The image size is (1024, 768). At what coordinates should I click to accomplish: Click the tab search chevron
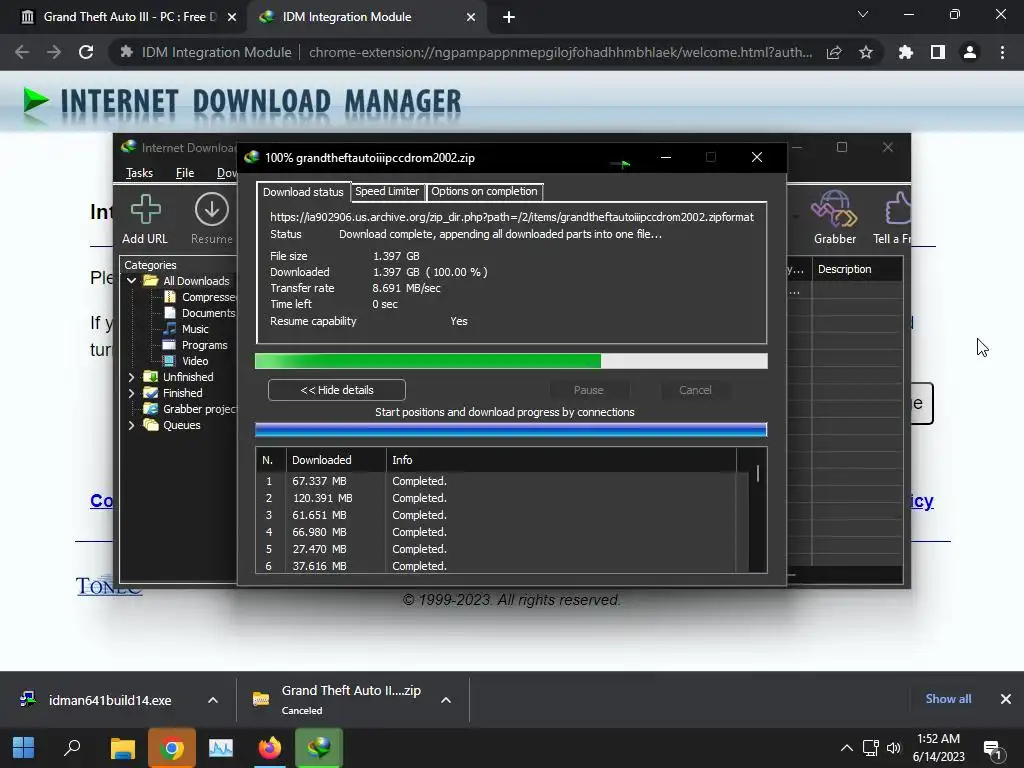click(x=863, y=14)
